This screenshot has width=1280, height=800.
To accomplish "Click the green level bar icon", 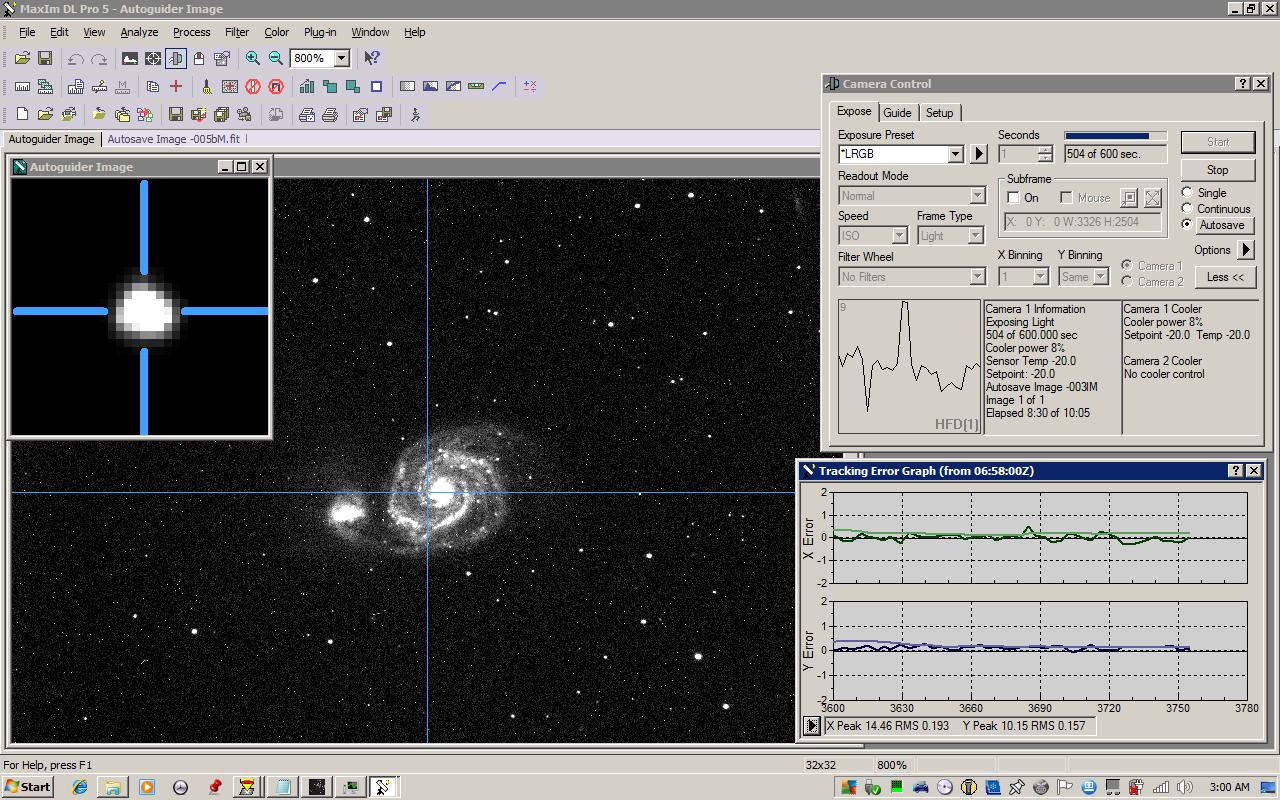I will click(476, 86).
